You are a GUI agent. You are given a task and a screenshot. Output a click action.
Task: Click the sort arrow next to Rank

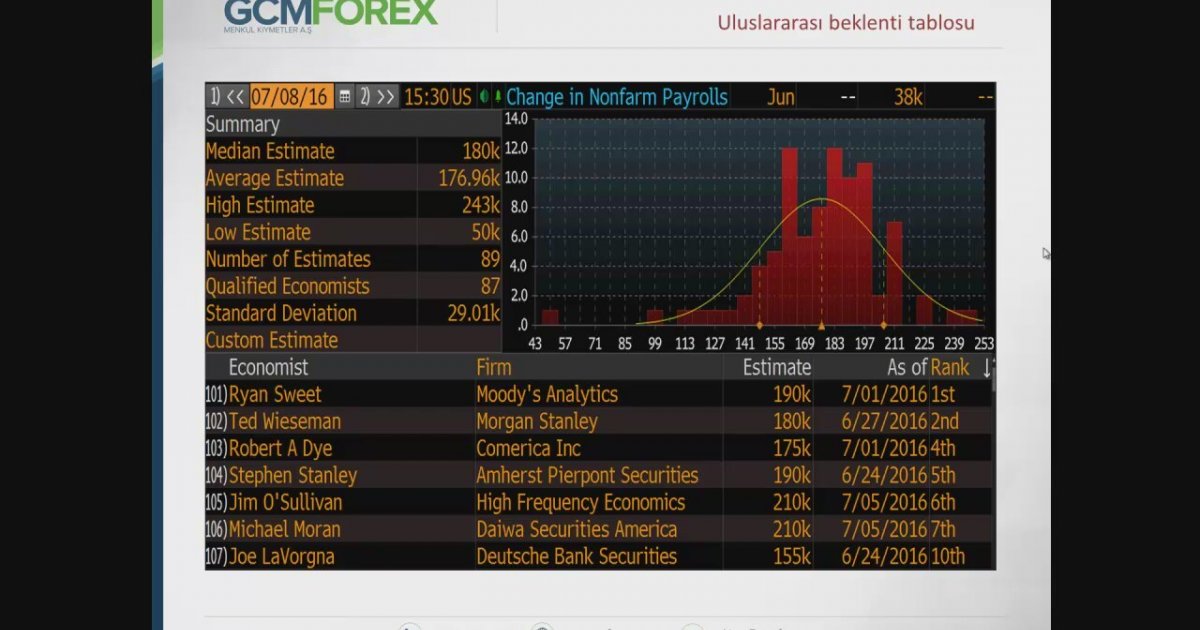tap(988, 367)
